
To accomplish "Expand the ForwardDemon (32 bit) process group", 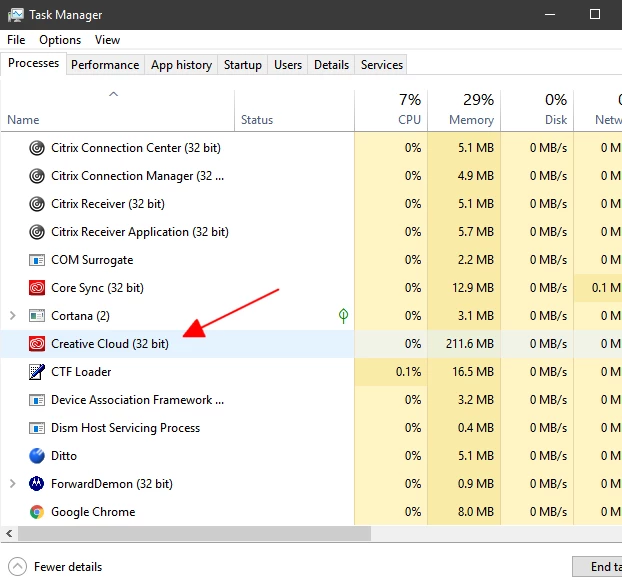I will coord(12,484).
